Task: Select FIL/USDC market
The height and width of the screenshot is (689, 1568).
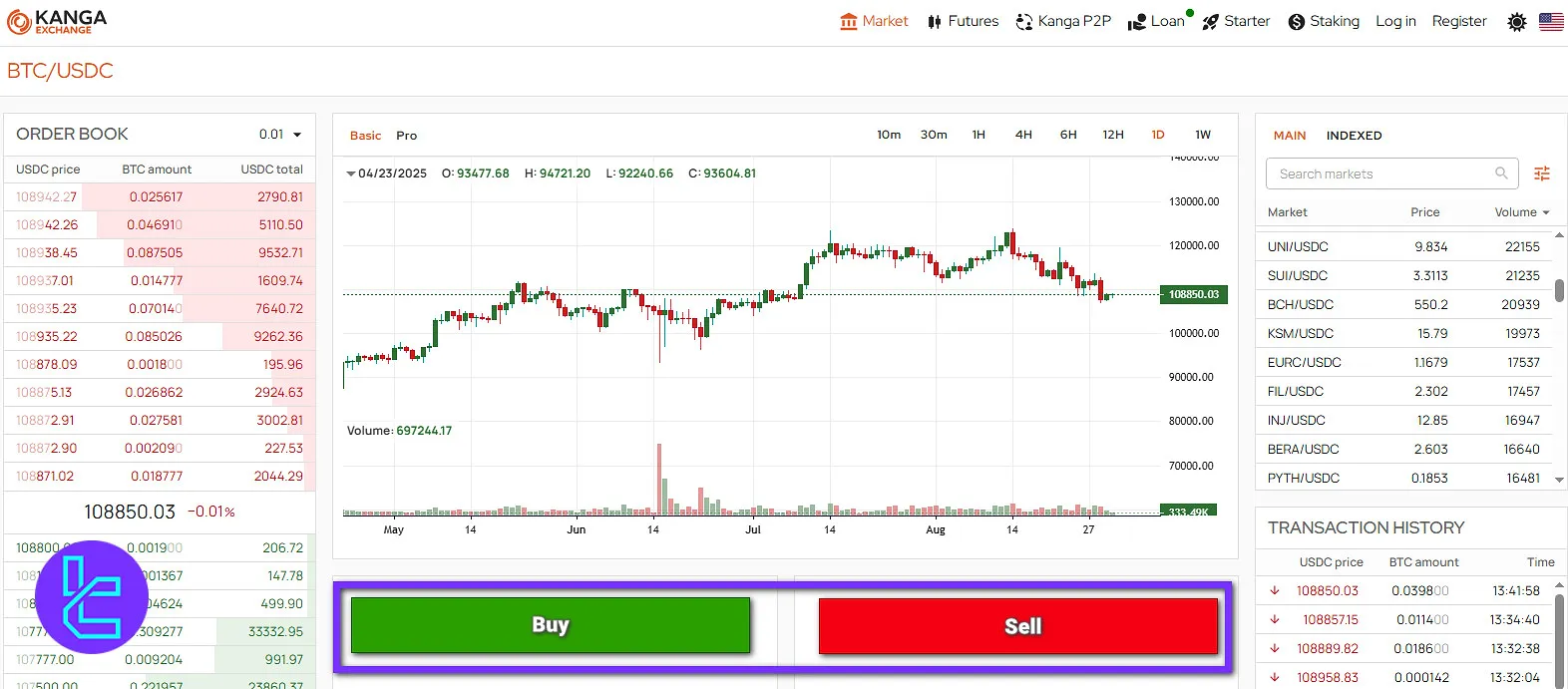Action: click(1403, 391)
